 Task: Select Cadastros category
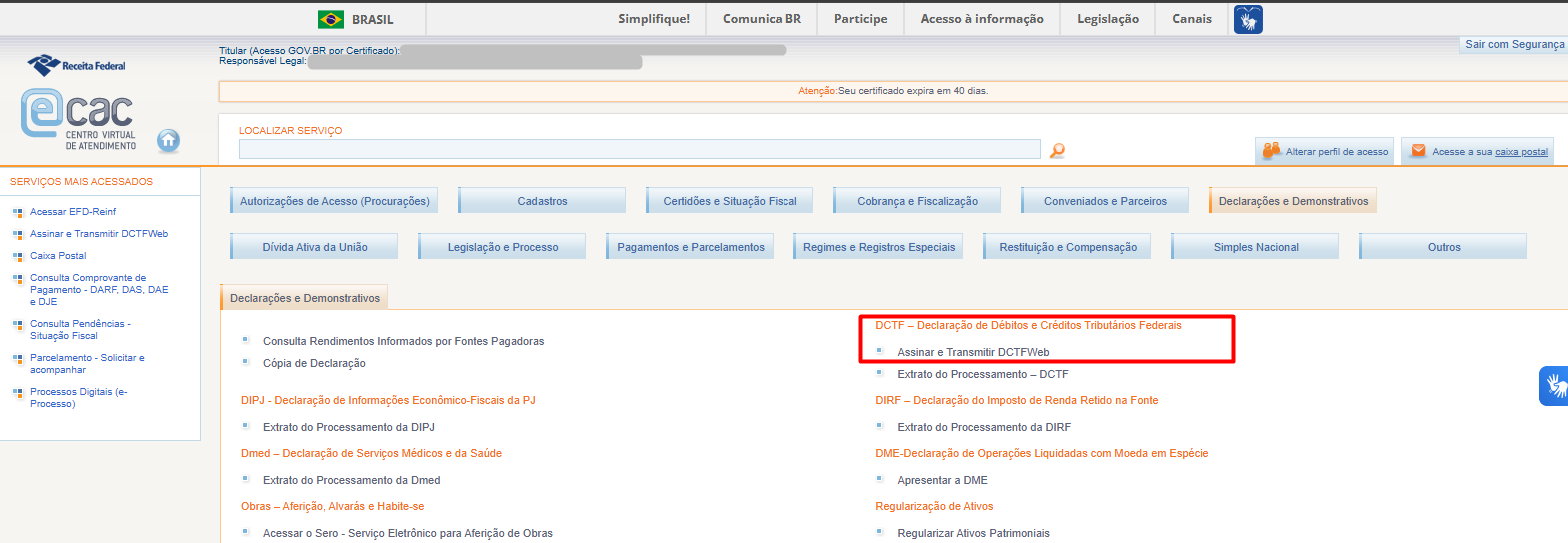tap(542, 201)
